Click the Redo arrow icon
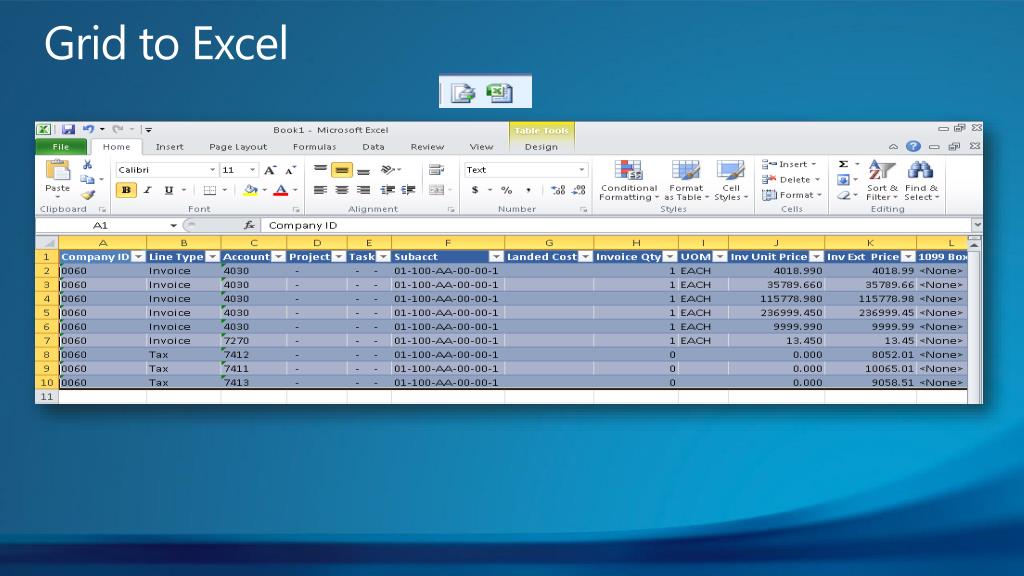 coord(118,129)
